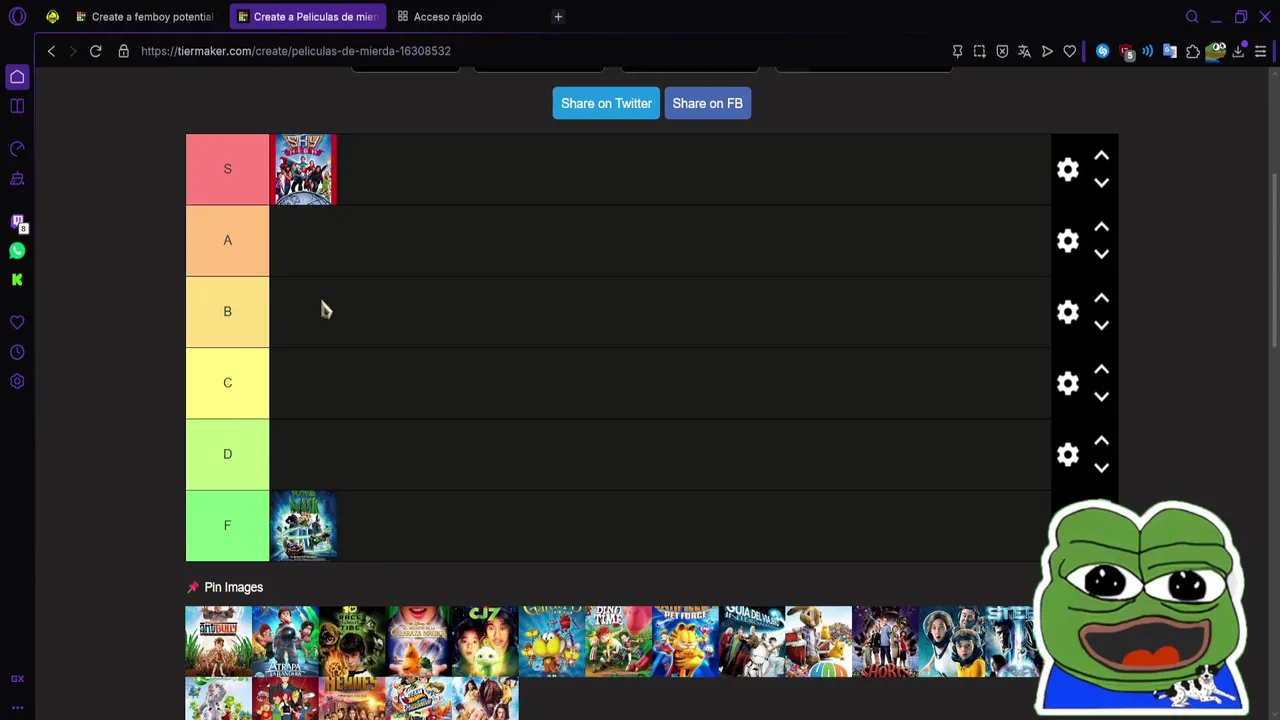Open the History clock in sidebar

tap(17, 352)
